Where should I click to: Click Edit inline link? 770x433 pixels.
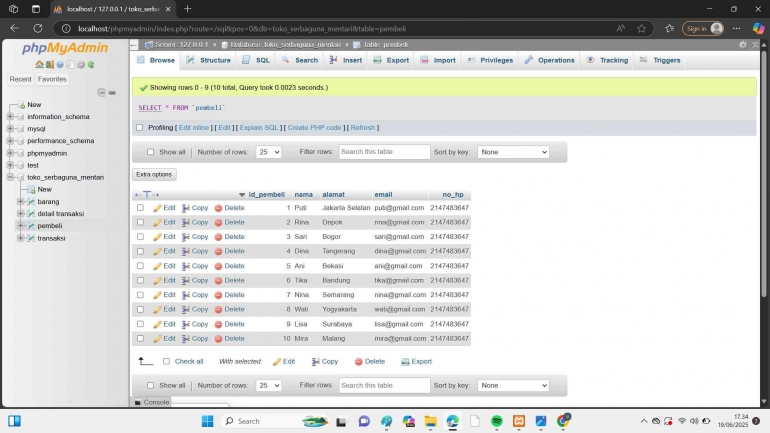pos(193,128)
